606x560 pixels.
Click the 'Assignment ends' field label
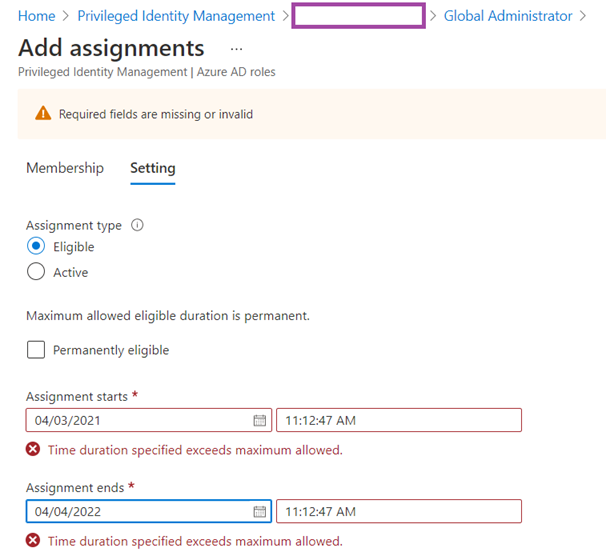pyautogui.click(x=75, y=488)
